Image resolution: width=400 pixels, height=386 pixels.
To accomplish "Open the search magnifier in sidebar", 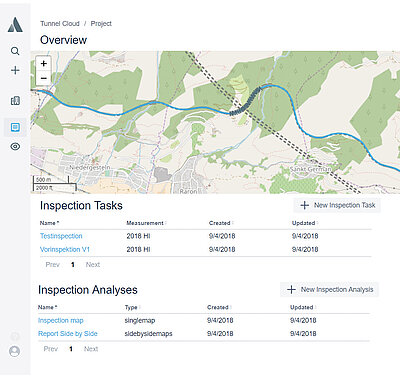I will [15, 51].
